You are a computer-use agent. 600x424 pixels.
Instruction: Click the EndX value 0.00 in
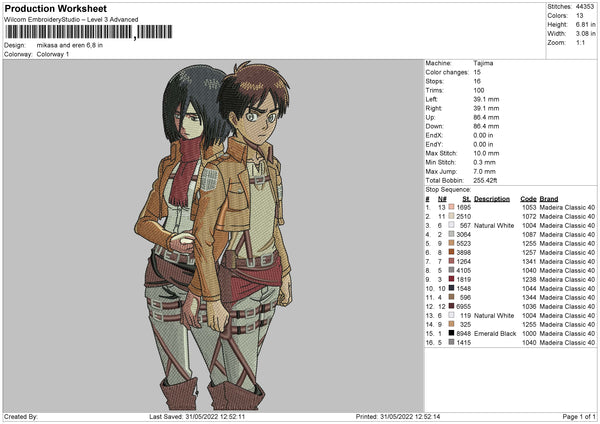pyautogui.click(x=483, y=135)
